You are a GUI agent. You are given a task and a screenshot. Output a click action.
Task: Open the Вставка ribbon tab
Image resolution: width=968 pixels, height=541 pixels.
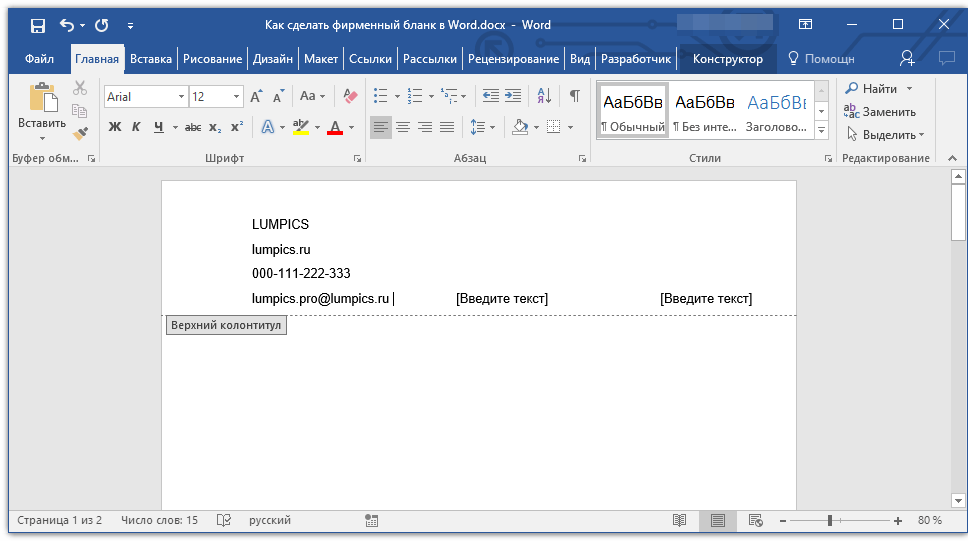pos(151,59)
